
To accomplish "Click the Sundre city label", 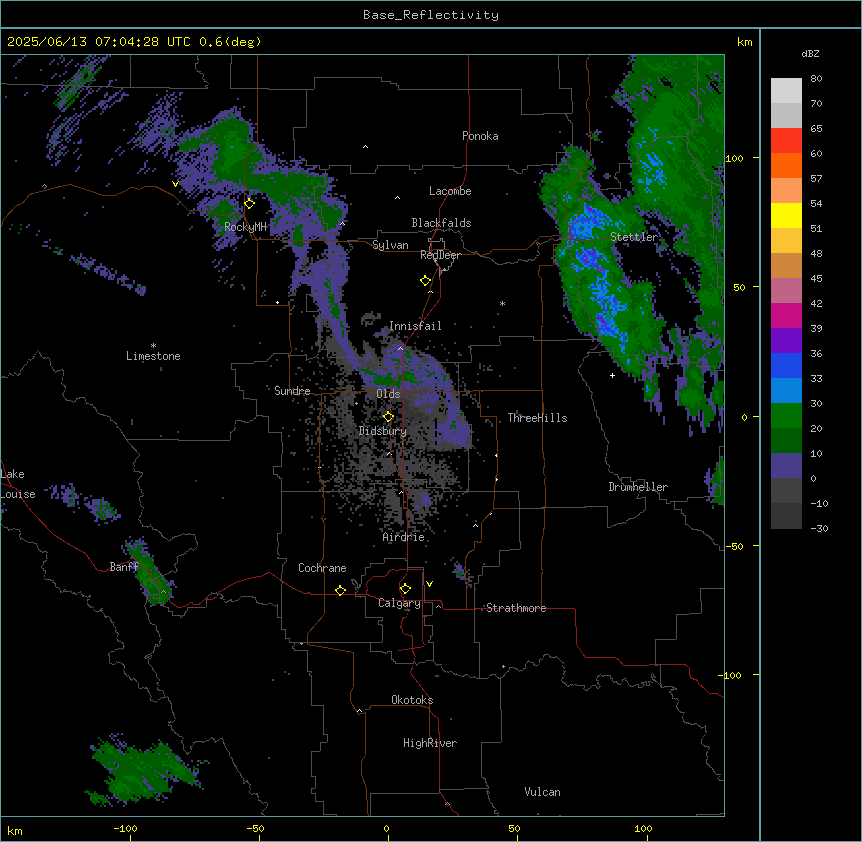I will [x=292, y=391].
